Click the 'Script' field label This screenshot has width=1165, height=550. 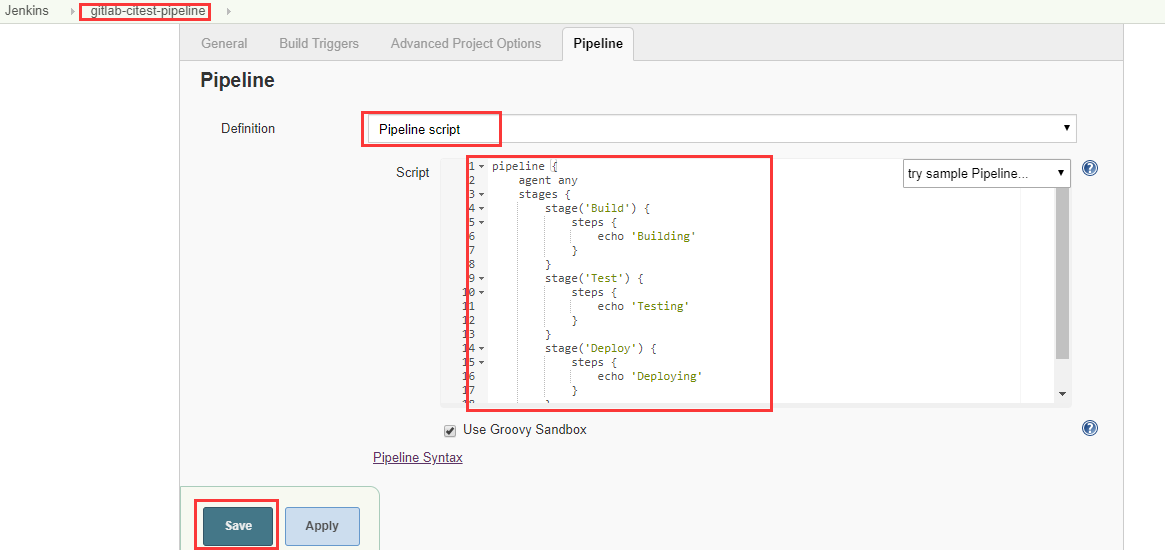pyautogui.click(x=412, y=173)
